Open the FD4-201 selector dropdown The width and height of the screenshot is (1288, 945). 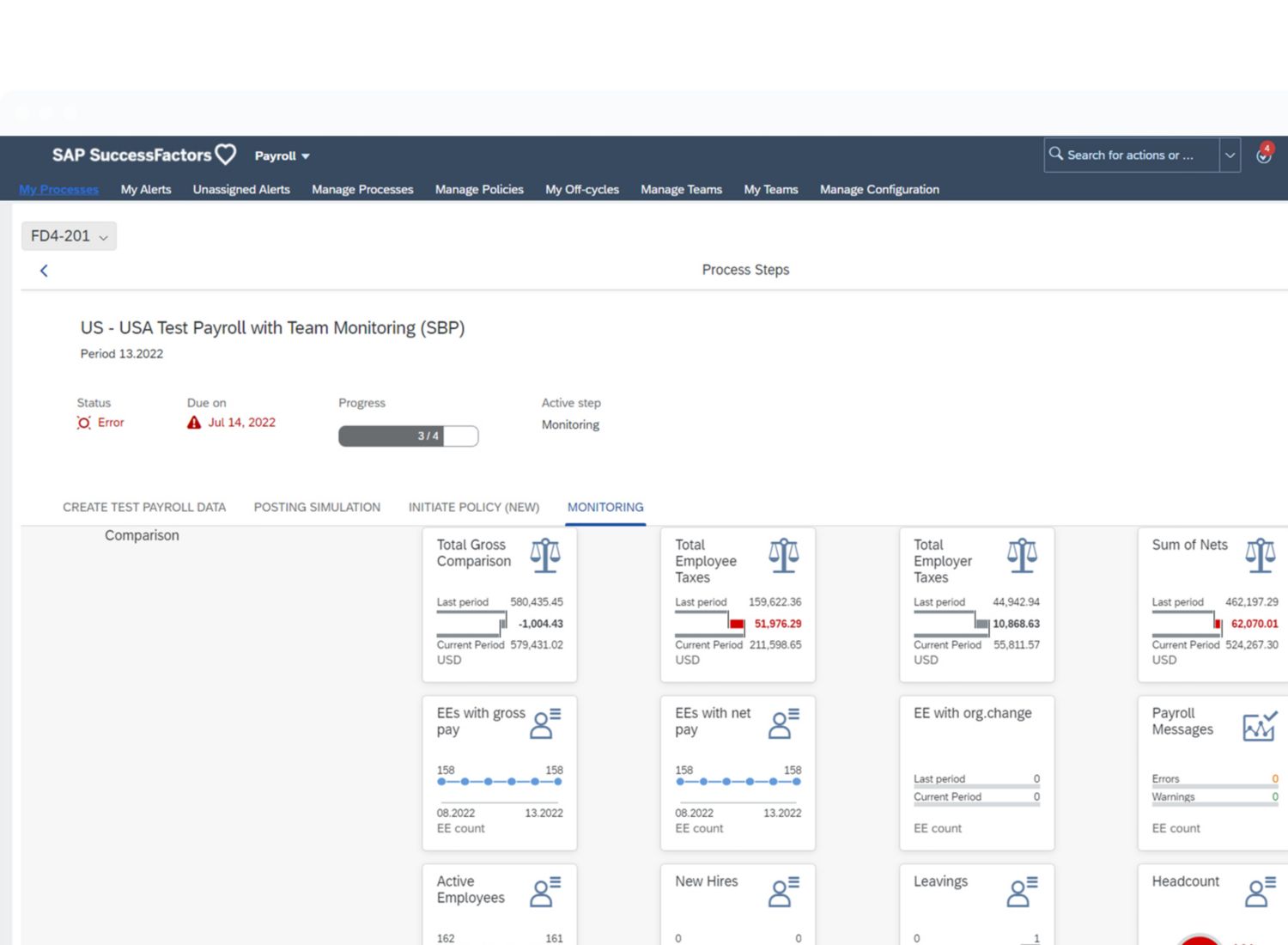pos(69,236)
